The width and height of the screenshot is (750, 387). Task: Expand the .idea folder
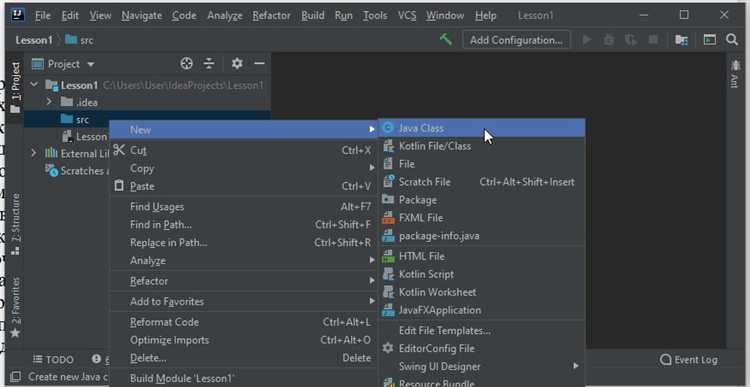pyautogui.click(x=49, y=102)
